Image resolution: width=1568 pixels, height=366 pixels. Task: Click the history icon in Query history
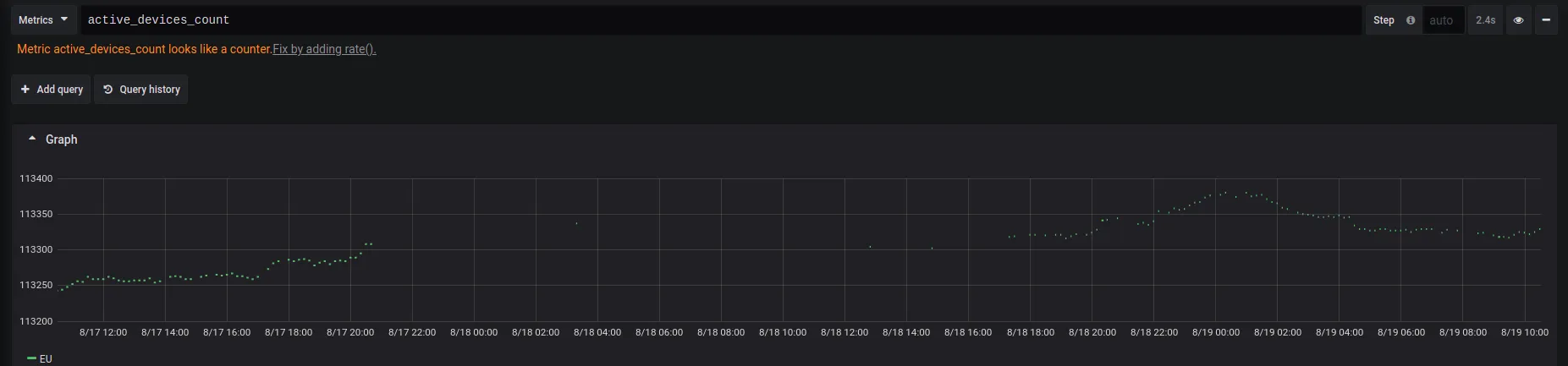pos(108,89)
